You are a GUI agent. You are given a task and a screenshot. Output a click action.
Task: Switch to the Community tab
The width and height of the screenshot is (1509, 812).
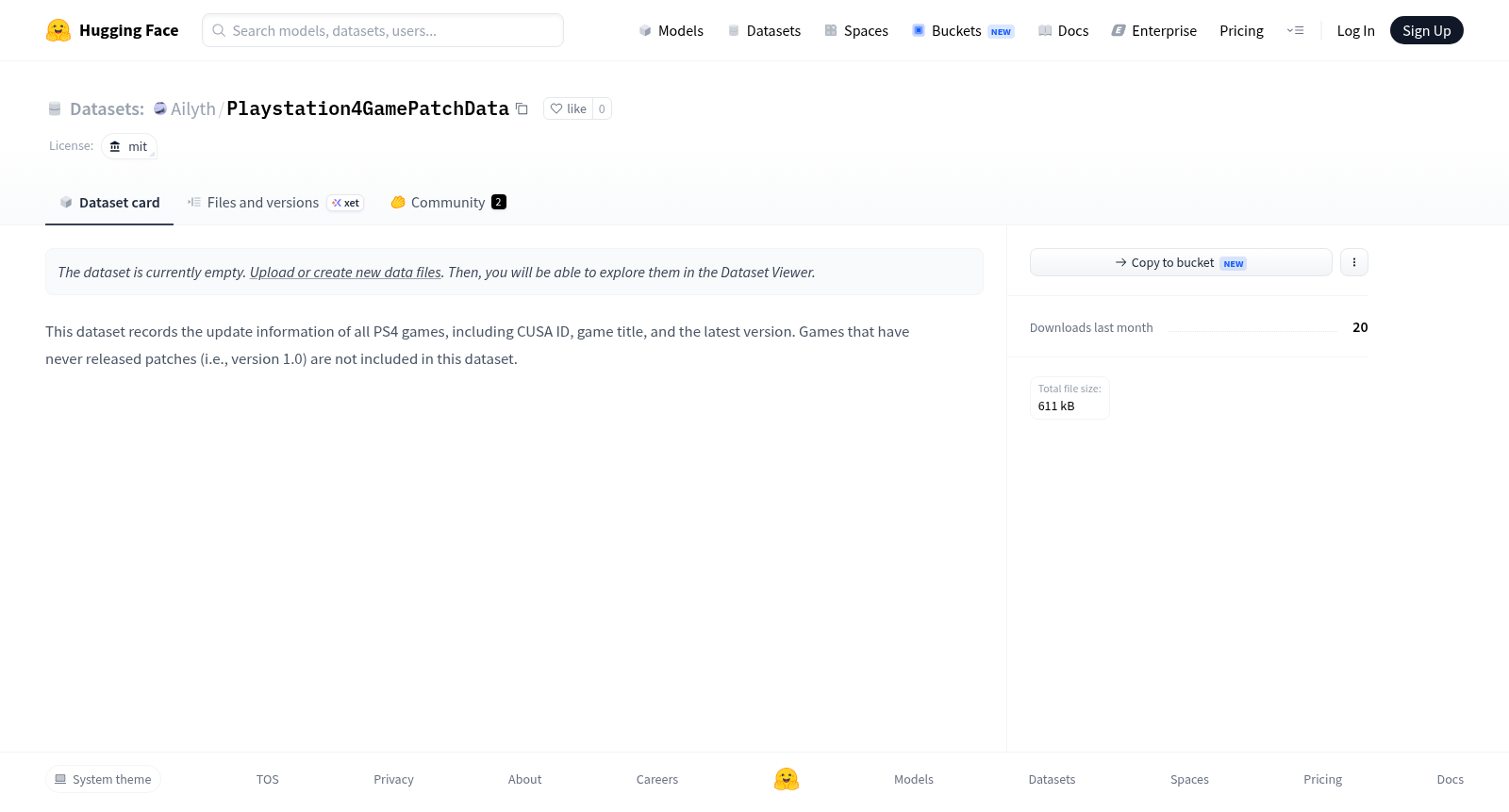(x=448, y=202)
